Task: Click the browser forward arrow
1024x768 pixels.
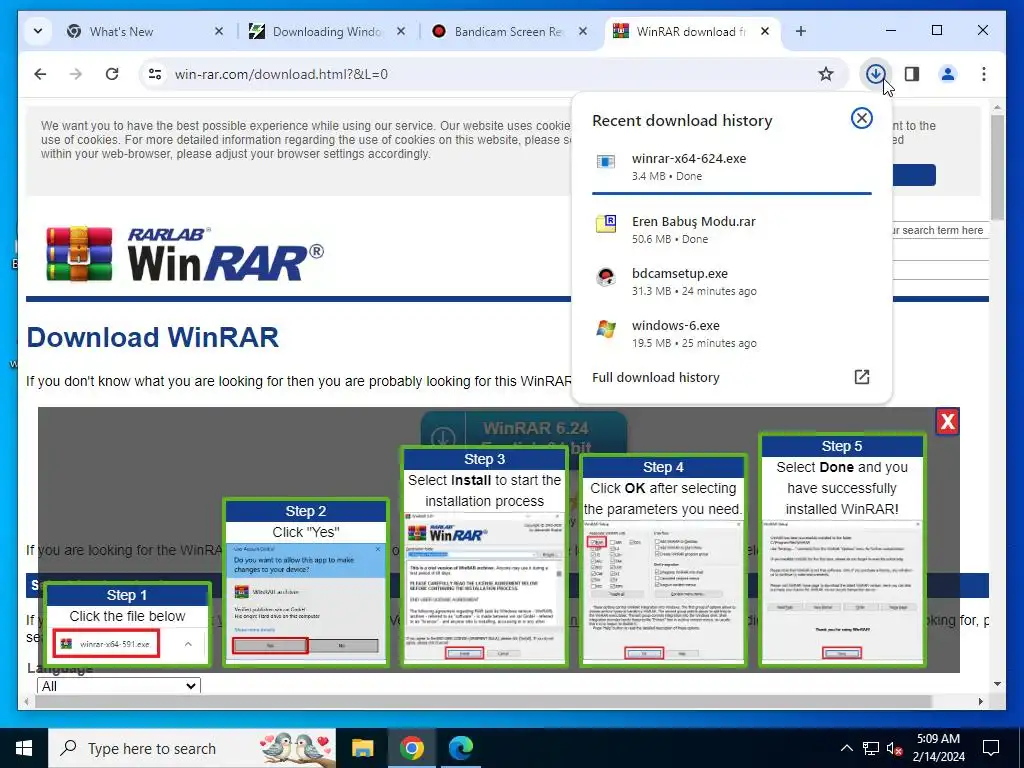Action: [76, 74]
